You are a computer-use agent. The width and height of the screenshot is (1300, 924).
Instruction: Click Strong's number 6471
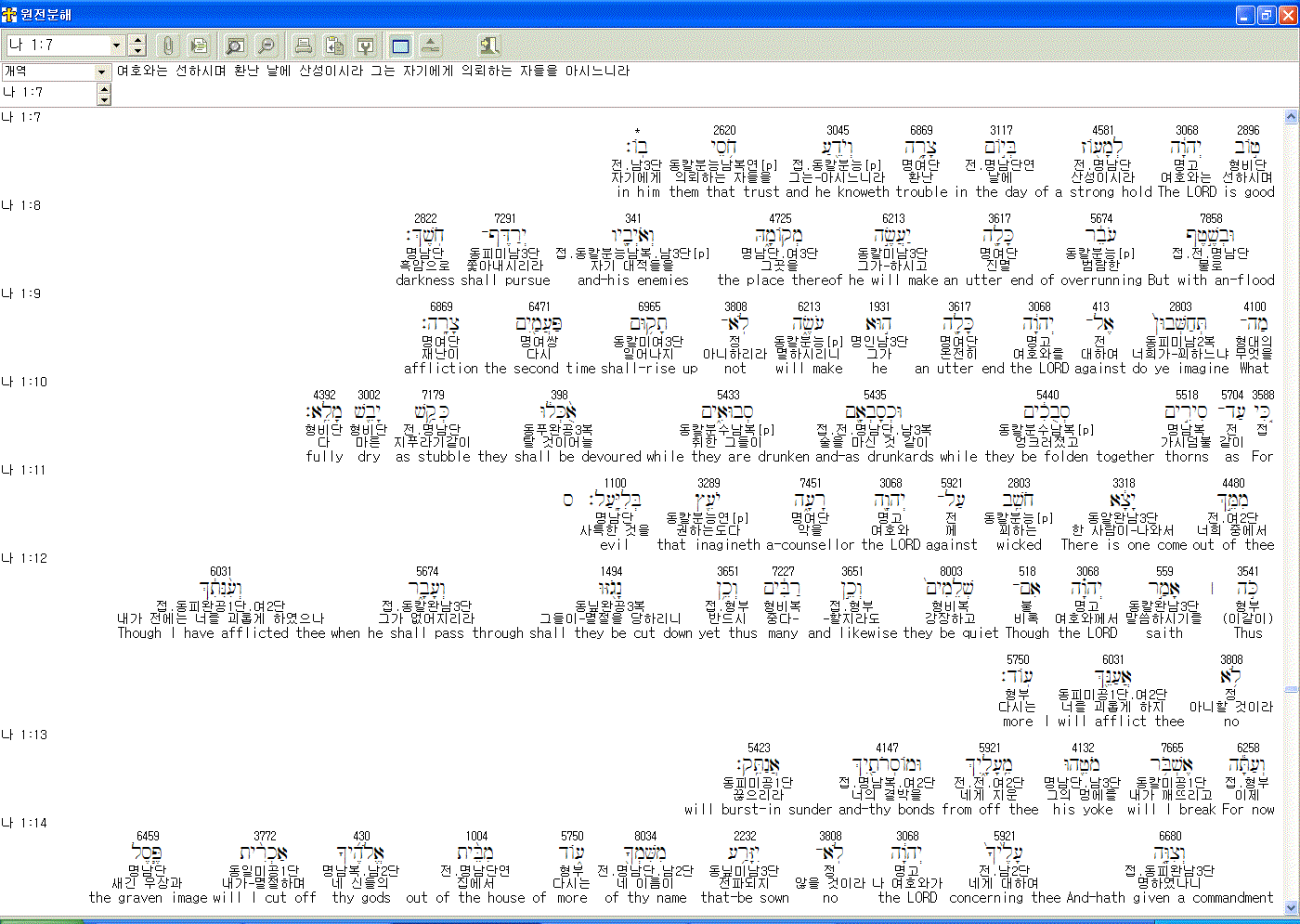(539, 306)
